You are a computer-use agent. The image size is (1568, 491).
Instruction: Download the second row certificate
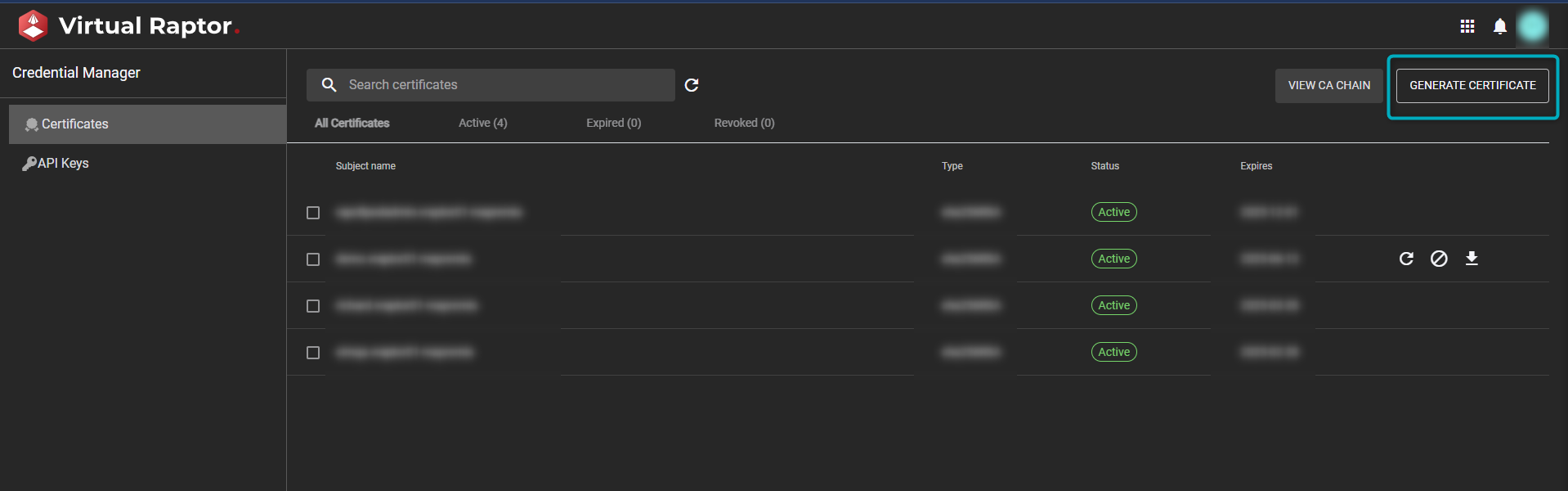(1472, 259)
